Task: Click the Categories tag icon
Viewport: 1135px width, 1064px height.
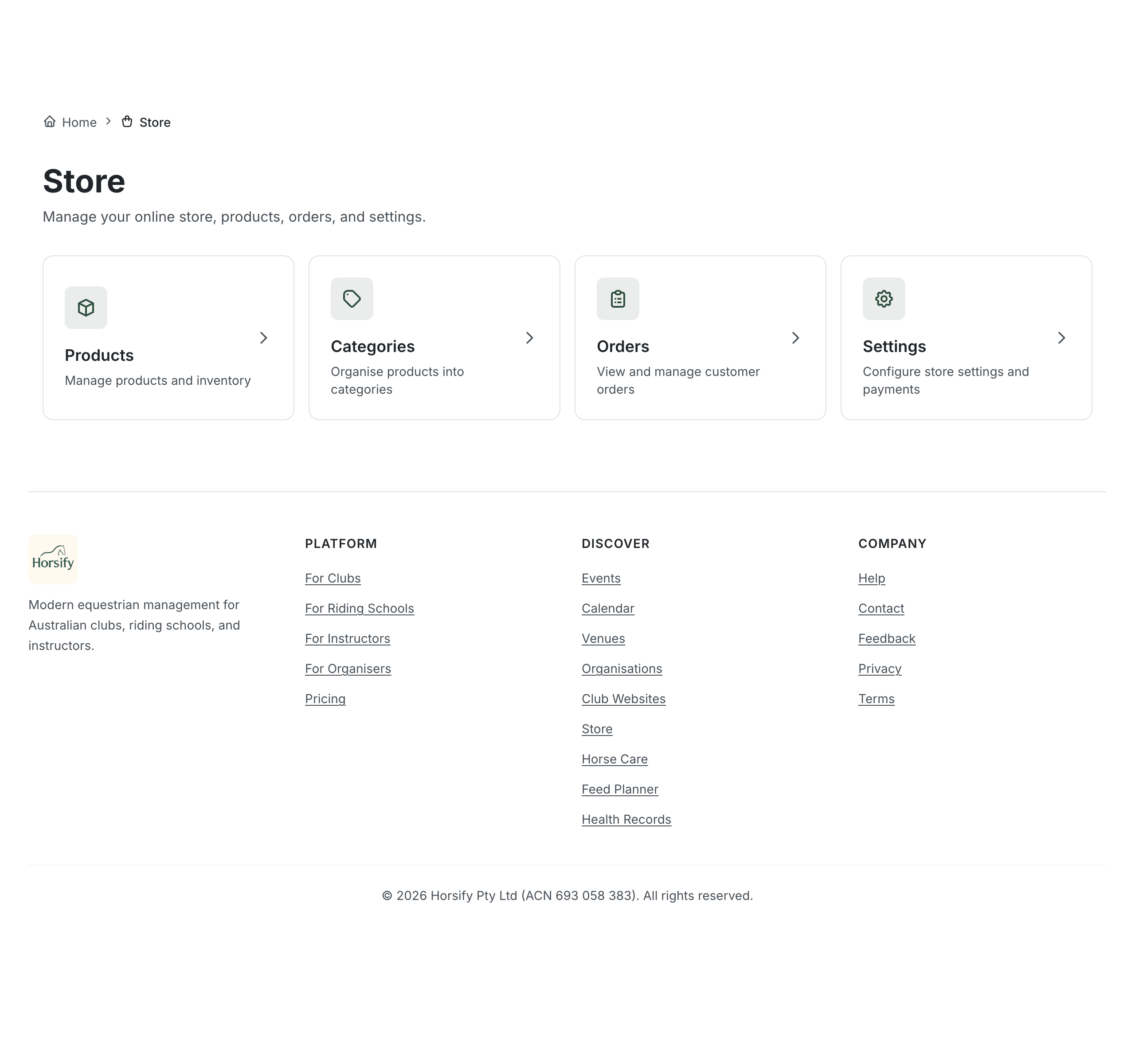Action: click(x=352, y=298)
